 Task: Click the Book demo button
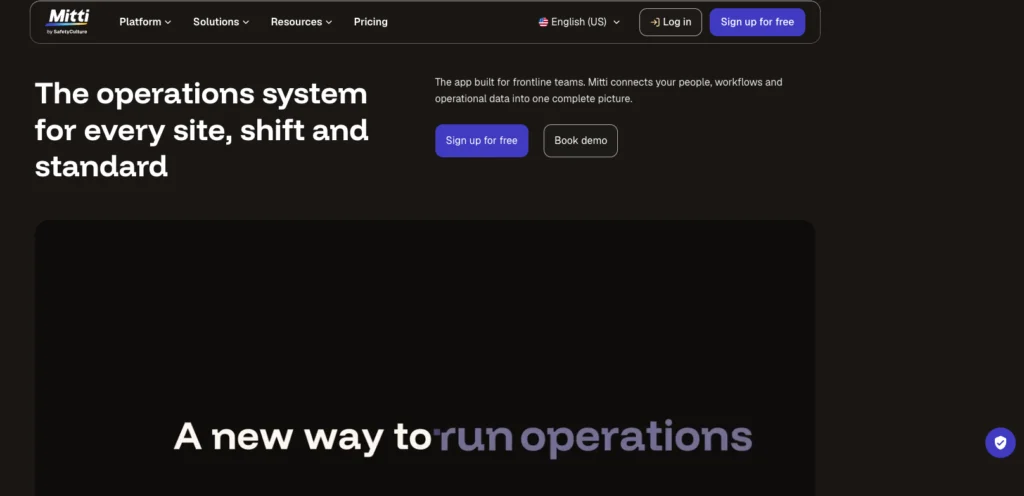[x=581, y=140]
